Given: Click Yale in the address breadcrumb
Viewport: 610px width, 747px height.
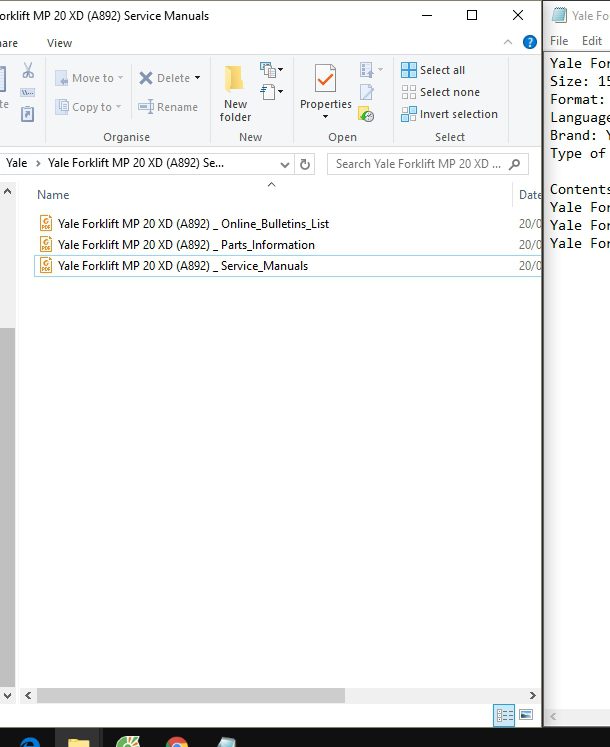Looking at the screenshot, I should [x=17, y=163].
